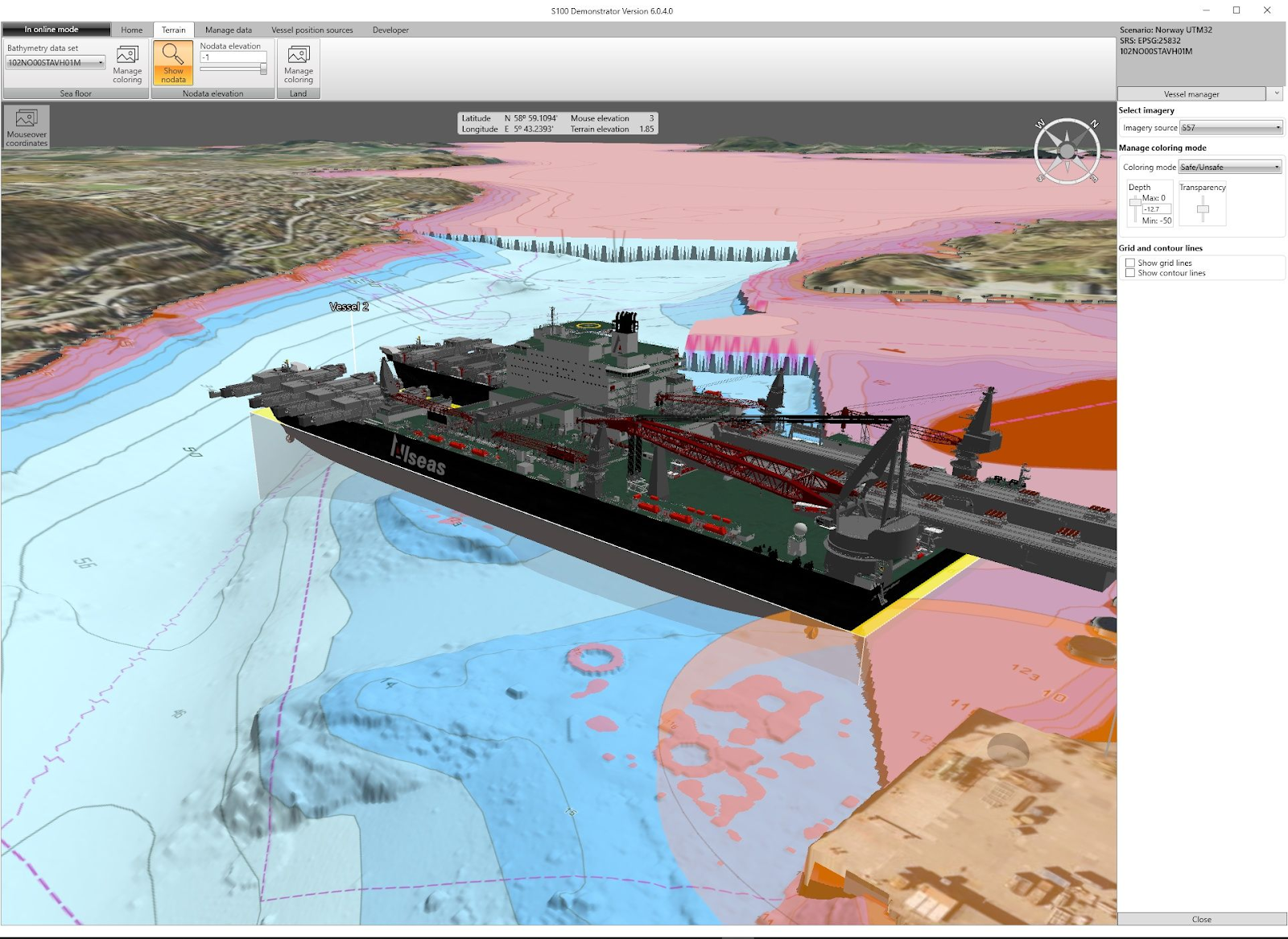Viewport: 1288px width, 939px height.
Task: Switch to the Home tab
Action: click(131, 30)
